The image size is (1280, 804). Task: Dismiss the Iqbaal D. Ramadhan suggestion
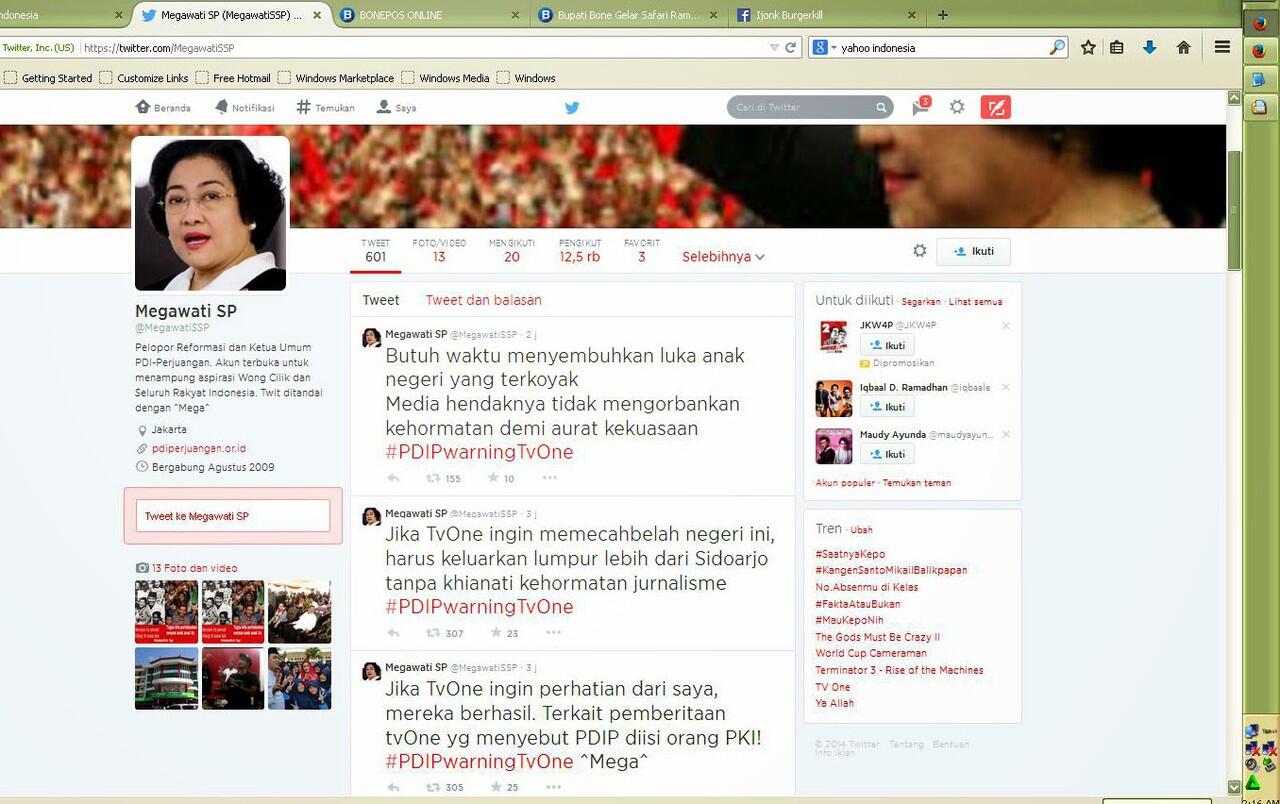pos(1006,388)
